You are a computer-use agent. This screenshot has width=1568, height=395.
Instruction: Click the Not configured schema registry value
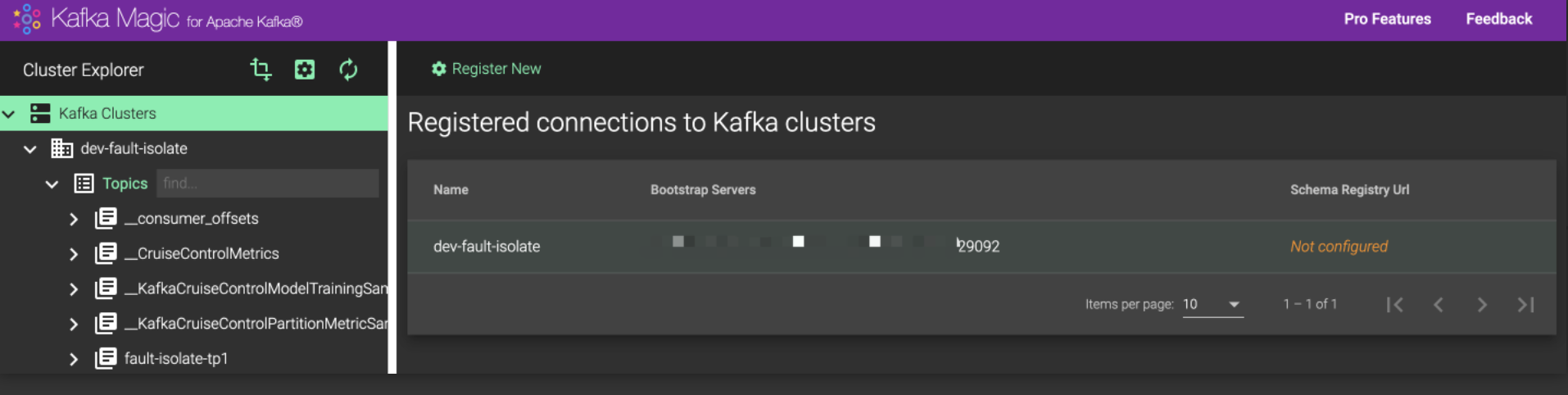tap(1339, 246)
